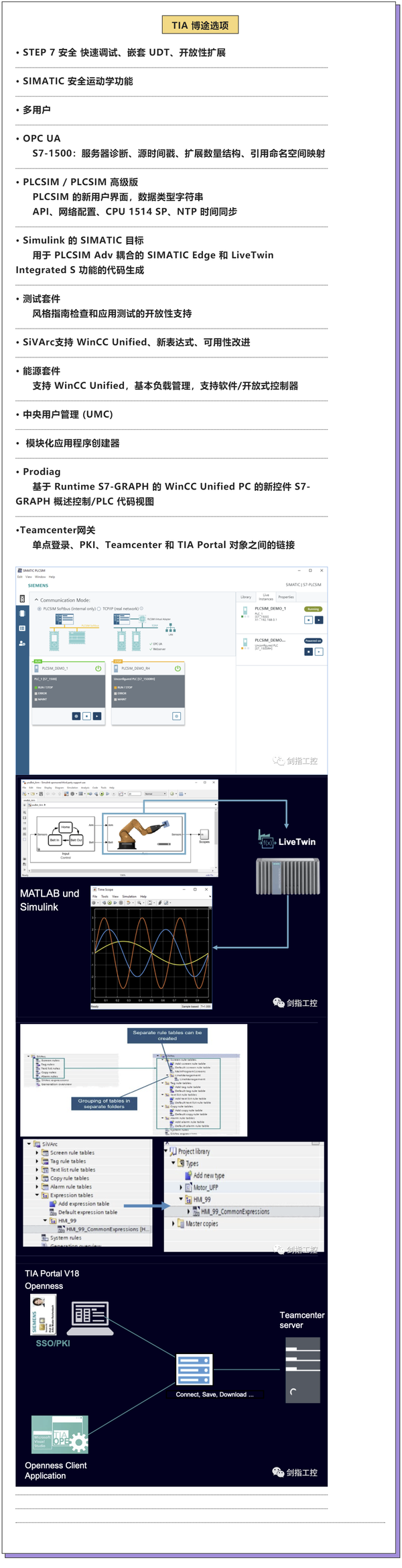The height and width of the screenshot is (1568, 402).
Task: Click stop button for running PLCSIM_DEMO_1 instance
Action: [309, 620]
